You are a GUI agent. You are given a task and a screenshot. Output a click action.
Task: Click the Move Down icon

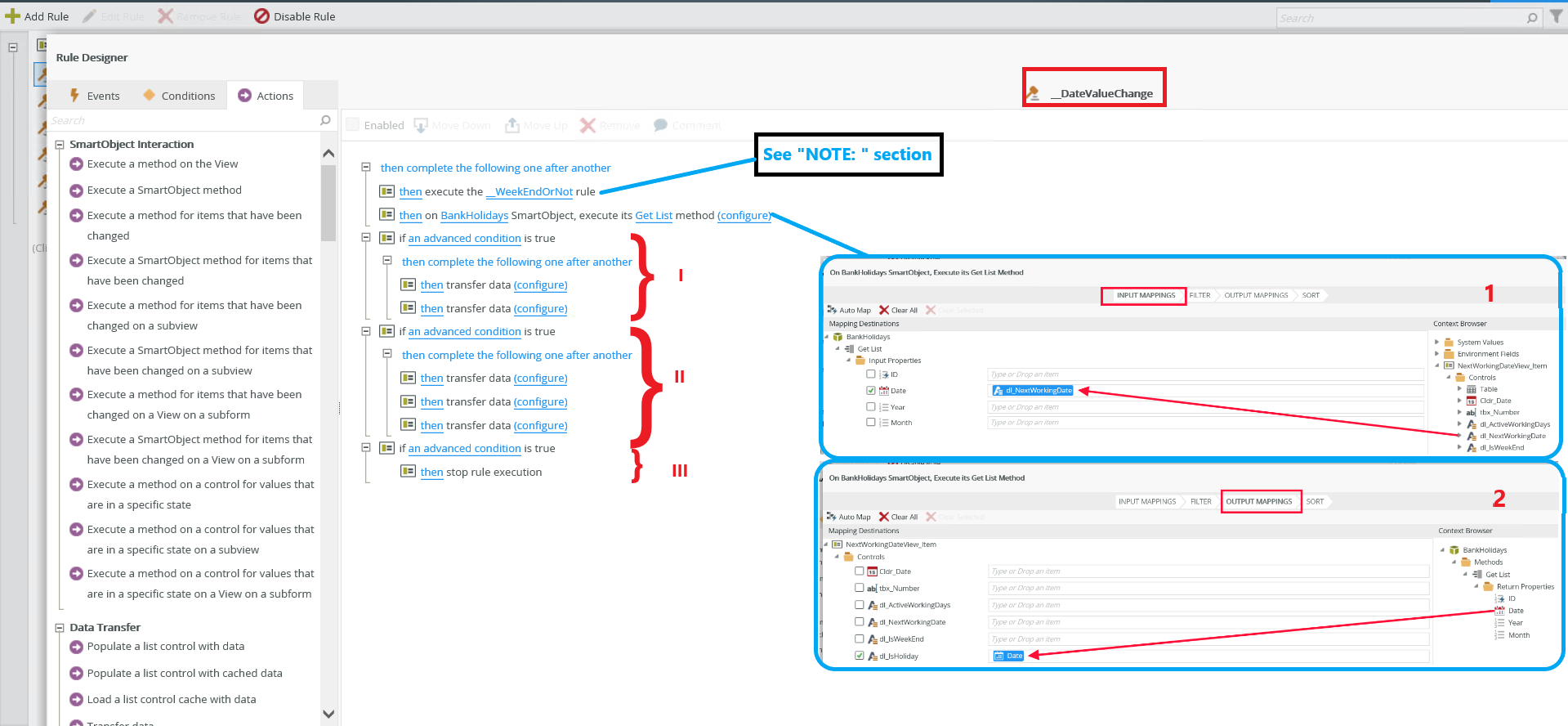pyautogui.click(x=421, y=125)
